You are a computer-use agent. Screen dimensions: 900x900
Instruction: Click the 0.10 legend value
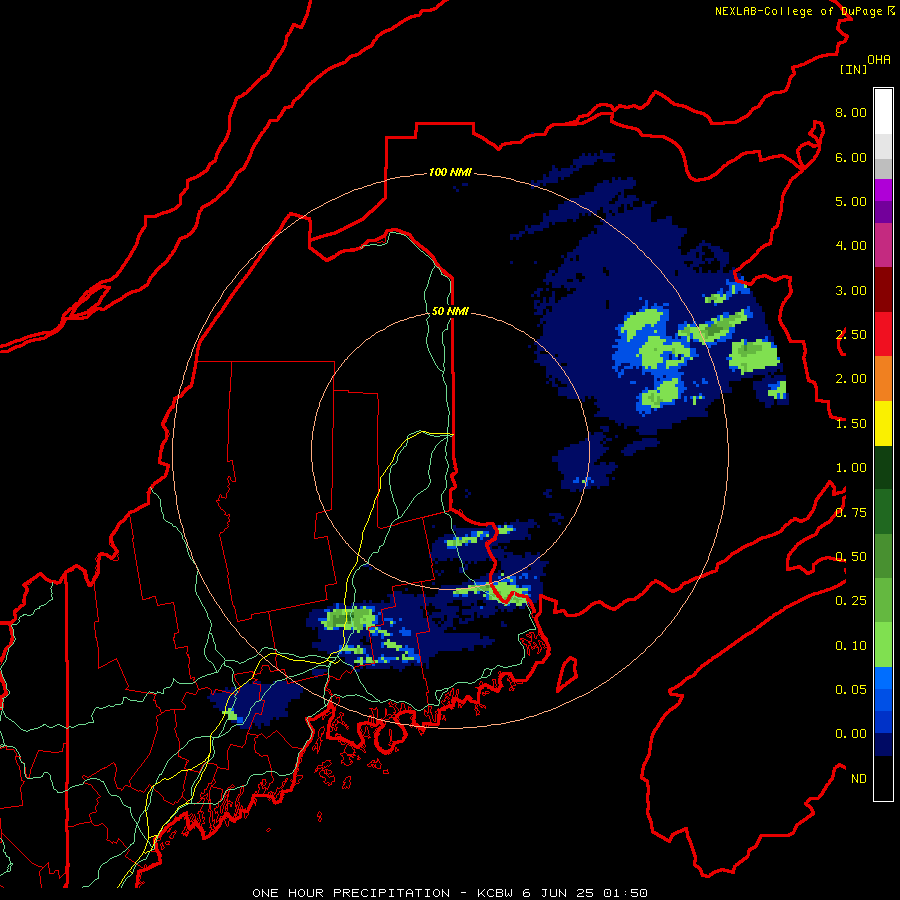851,646
